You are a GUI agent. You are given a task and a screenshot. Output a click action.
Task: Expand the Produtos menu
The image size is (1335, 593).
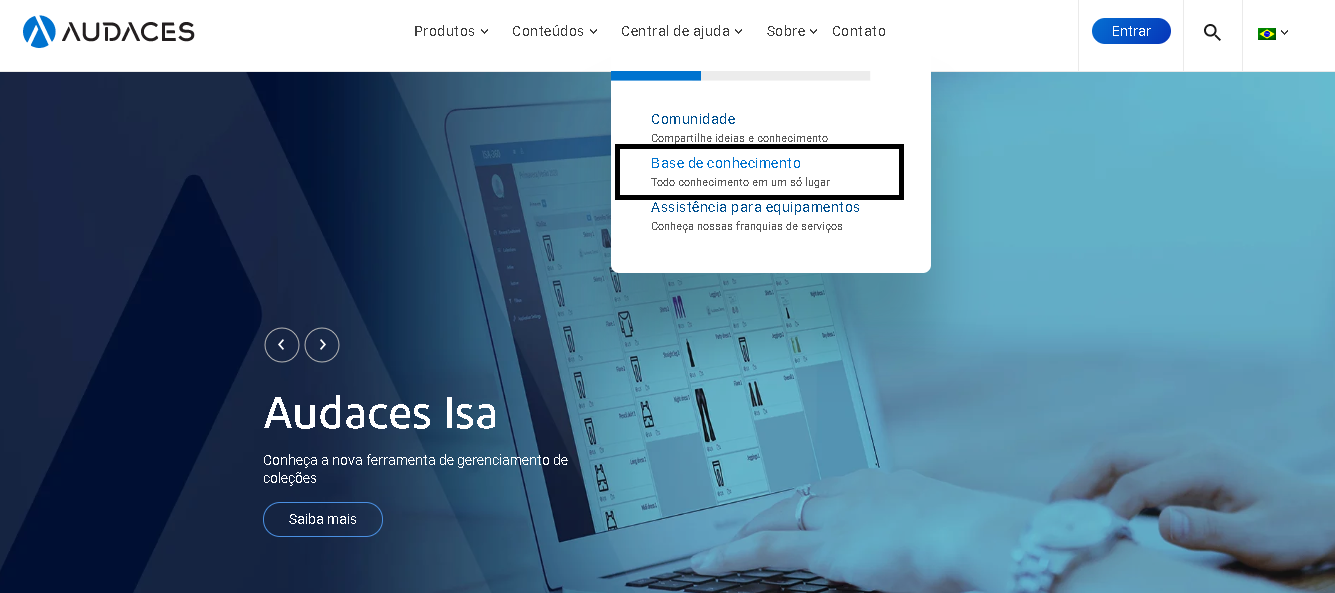(x=451, y=31)
